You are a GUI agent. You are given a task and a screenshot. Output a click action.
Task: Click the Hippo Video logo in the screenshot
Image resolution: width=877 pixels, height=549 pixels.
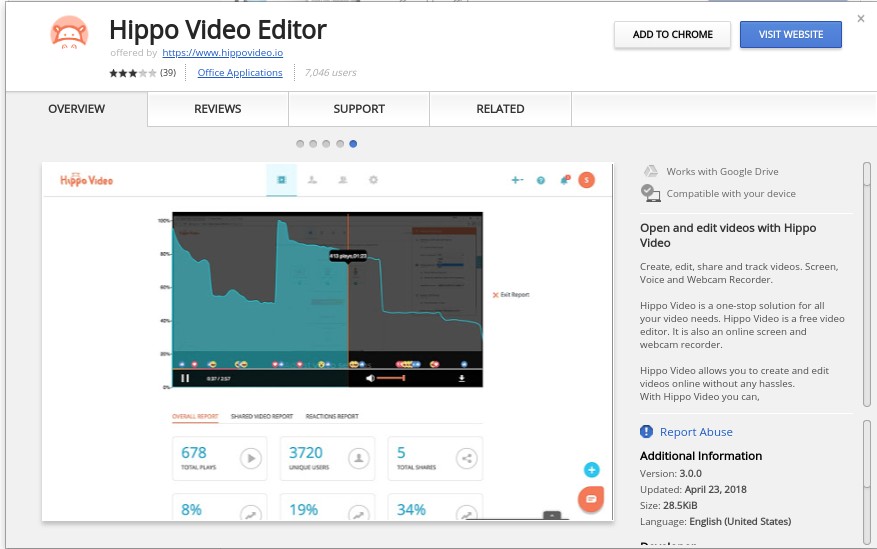pyautogui.click(x=86, y=179)
